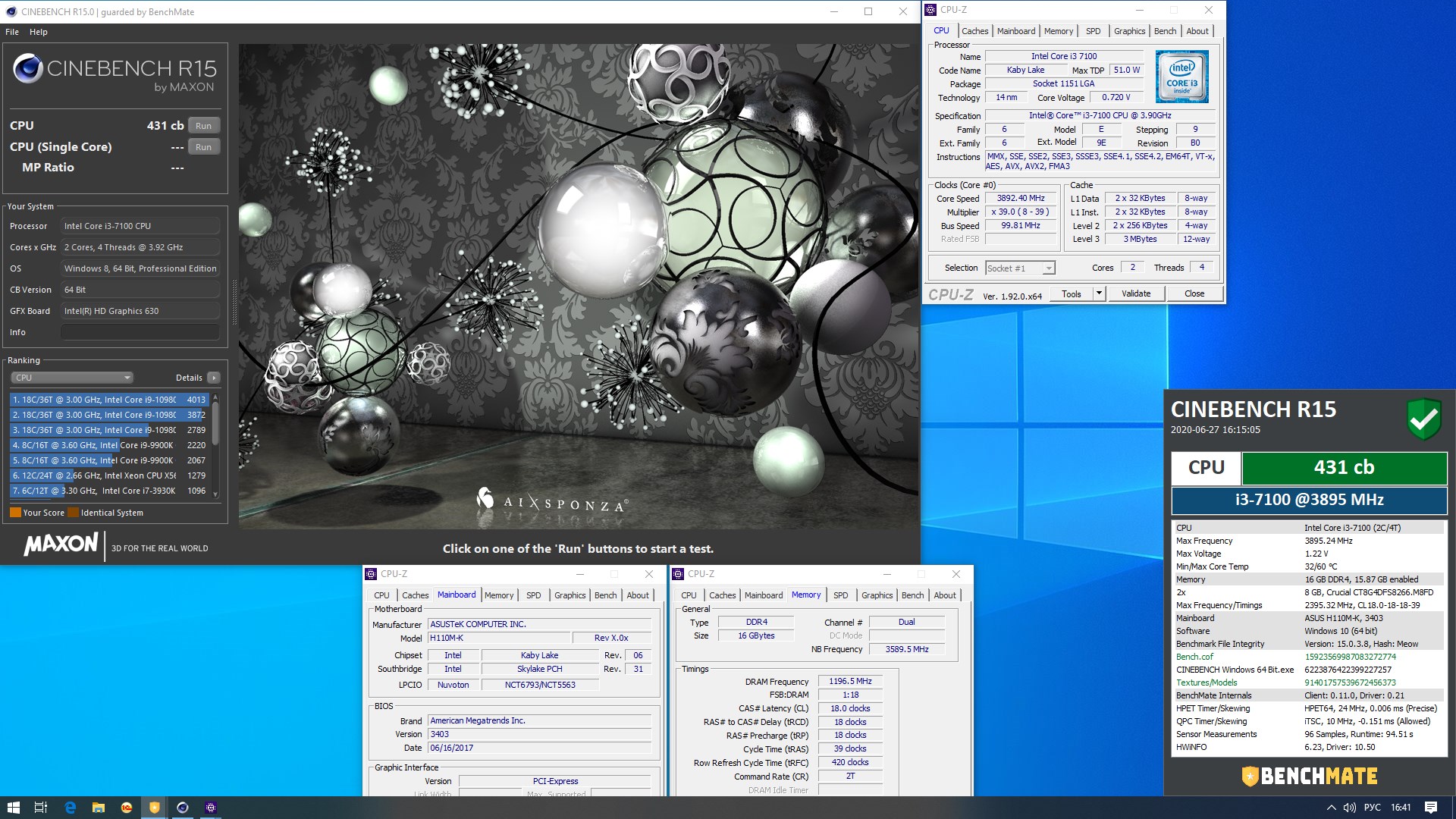
Task: Open the 1C application taskbar icon
Action: [126, 808]
